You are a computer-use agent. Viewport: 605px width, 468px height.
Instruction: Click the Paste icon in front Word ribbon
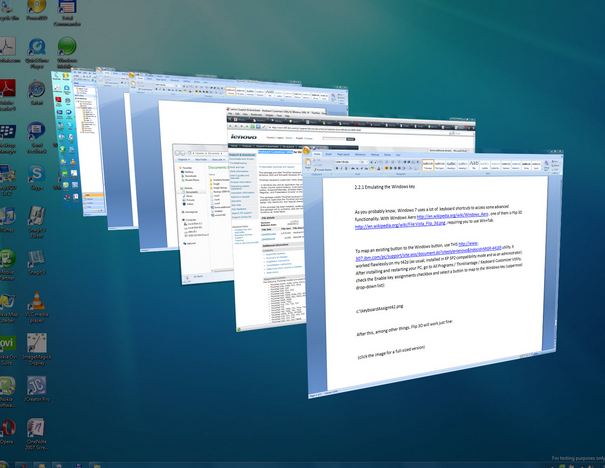point(308,164)
